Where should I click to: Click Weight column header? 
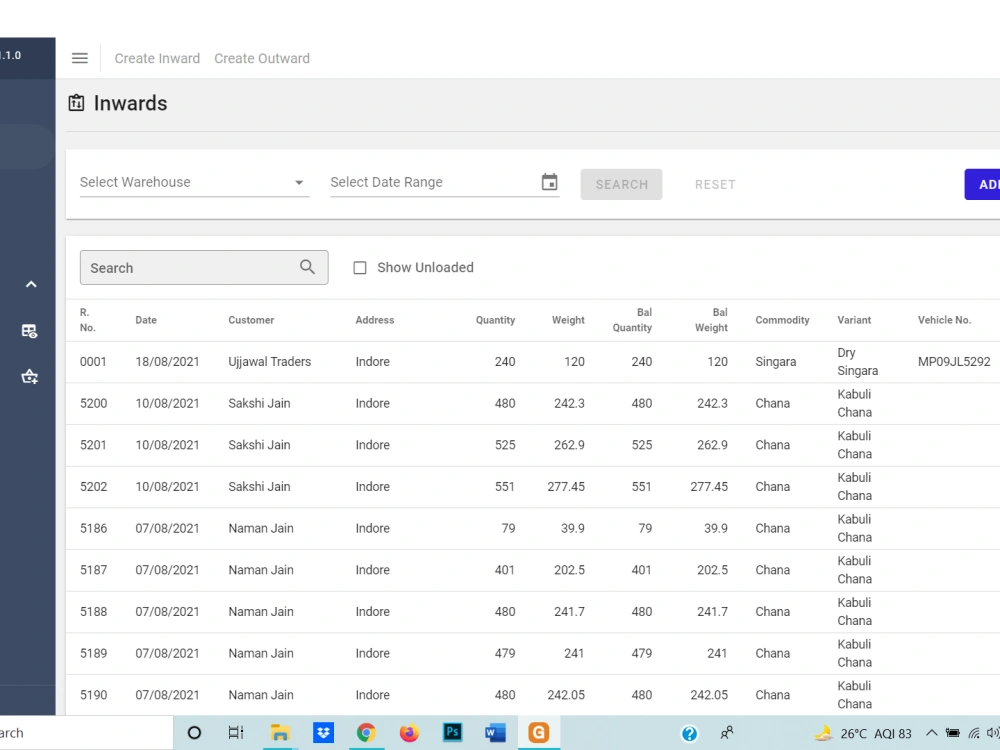pos(568,320)
